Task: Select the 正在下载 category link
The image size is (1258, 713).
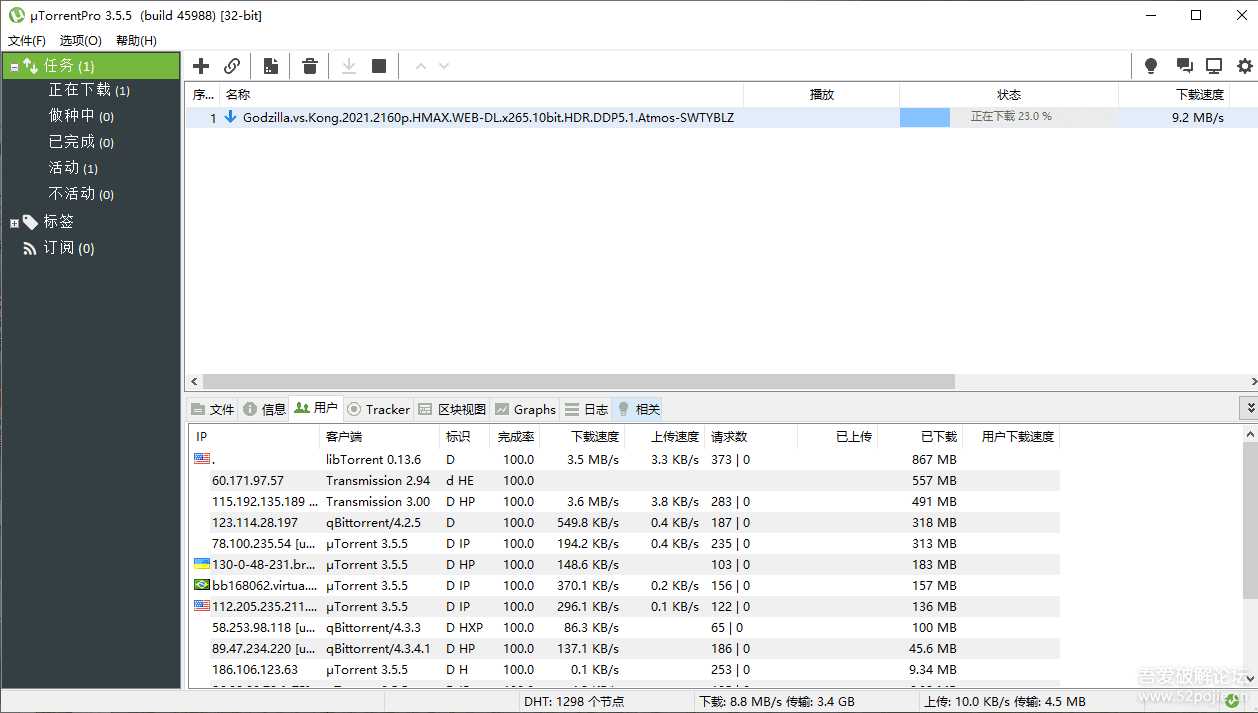Action: 89,89
